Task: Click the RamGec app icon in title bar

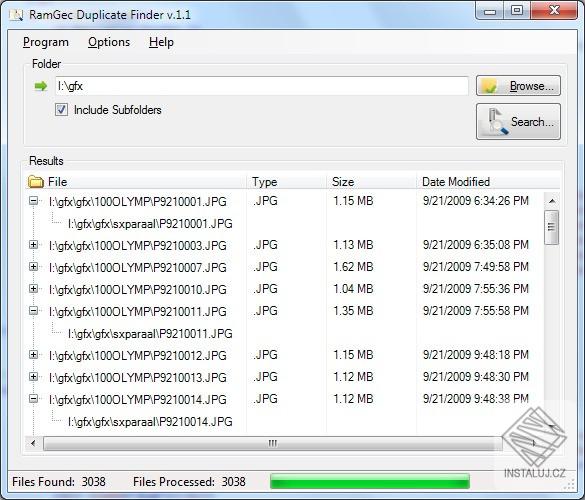Action: (x=16, y=15)
